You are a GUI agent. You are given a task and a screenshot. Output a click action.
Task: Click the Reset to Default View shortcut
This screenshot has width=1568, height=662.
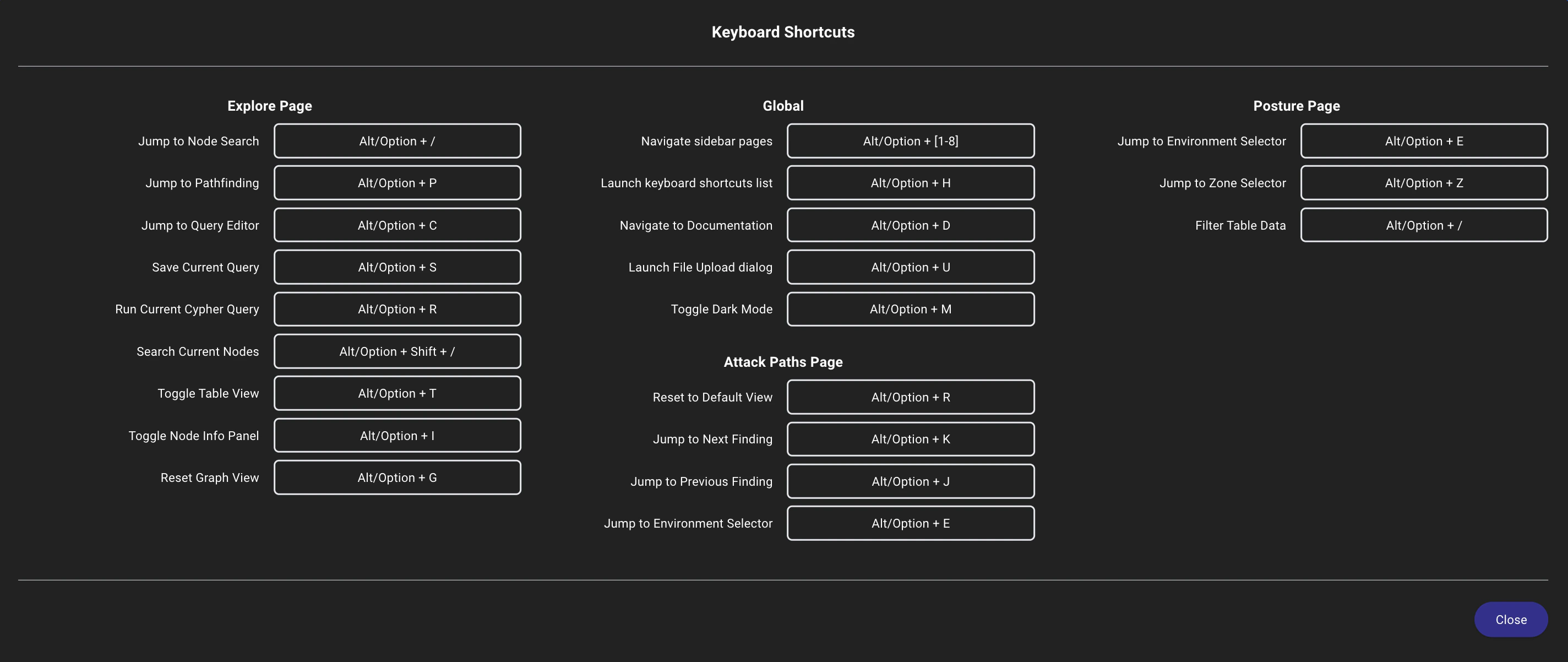pyautogui.click(x=911, y=397)
